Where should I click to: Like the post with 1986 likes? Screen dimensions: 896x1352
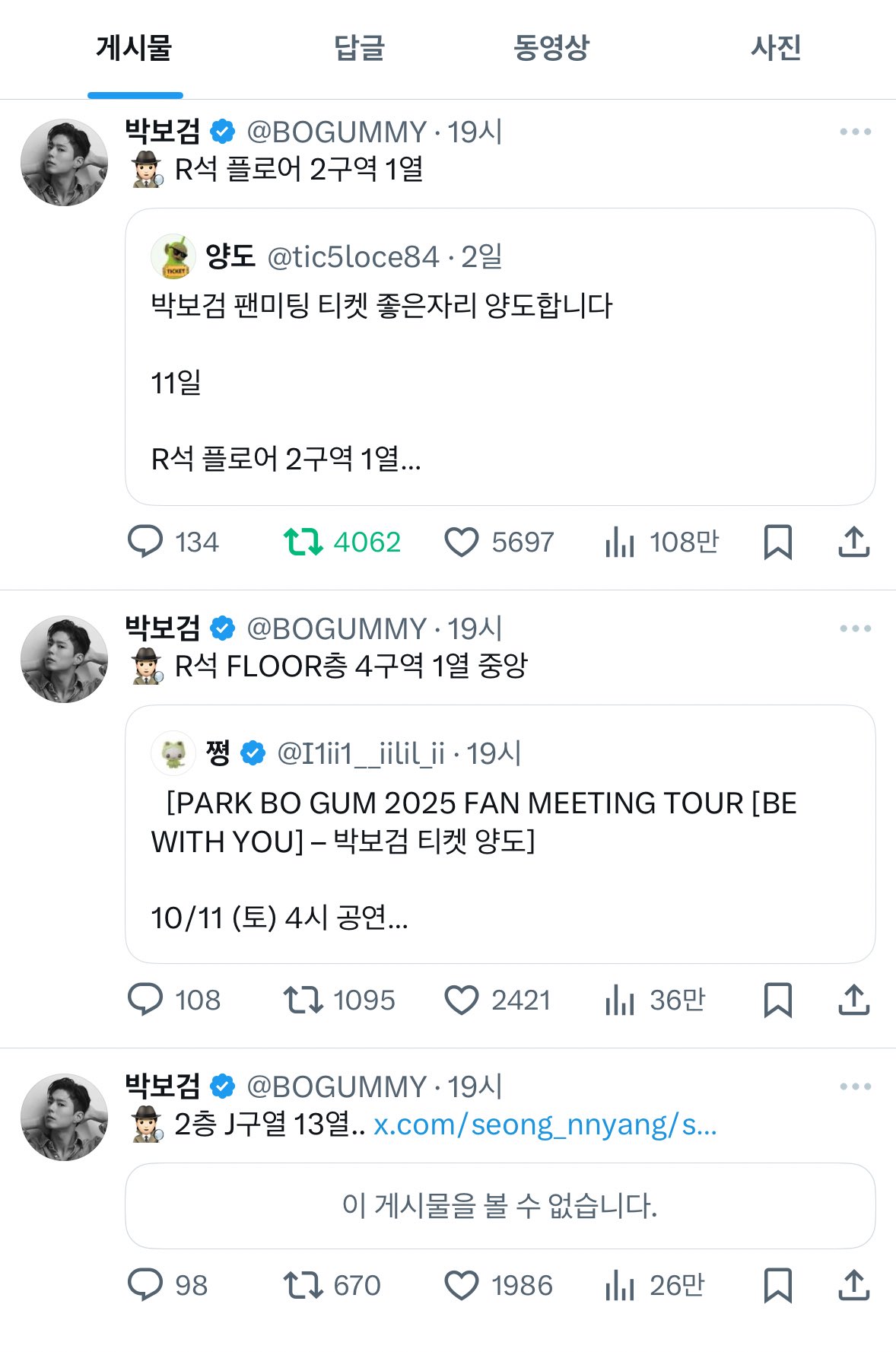(x=462, y=1285)
